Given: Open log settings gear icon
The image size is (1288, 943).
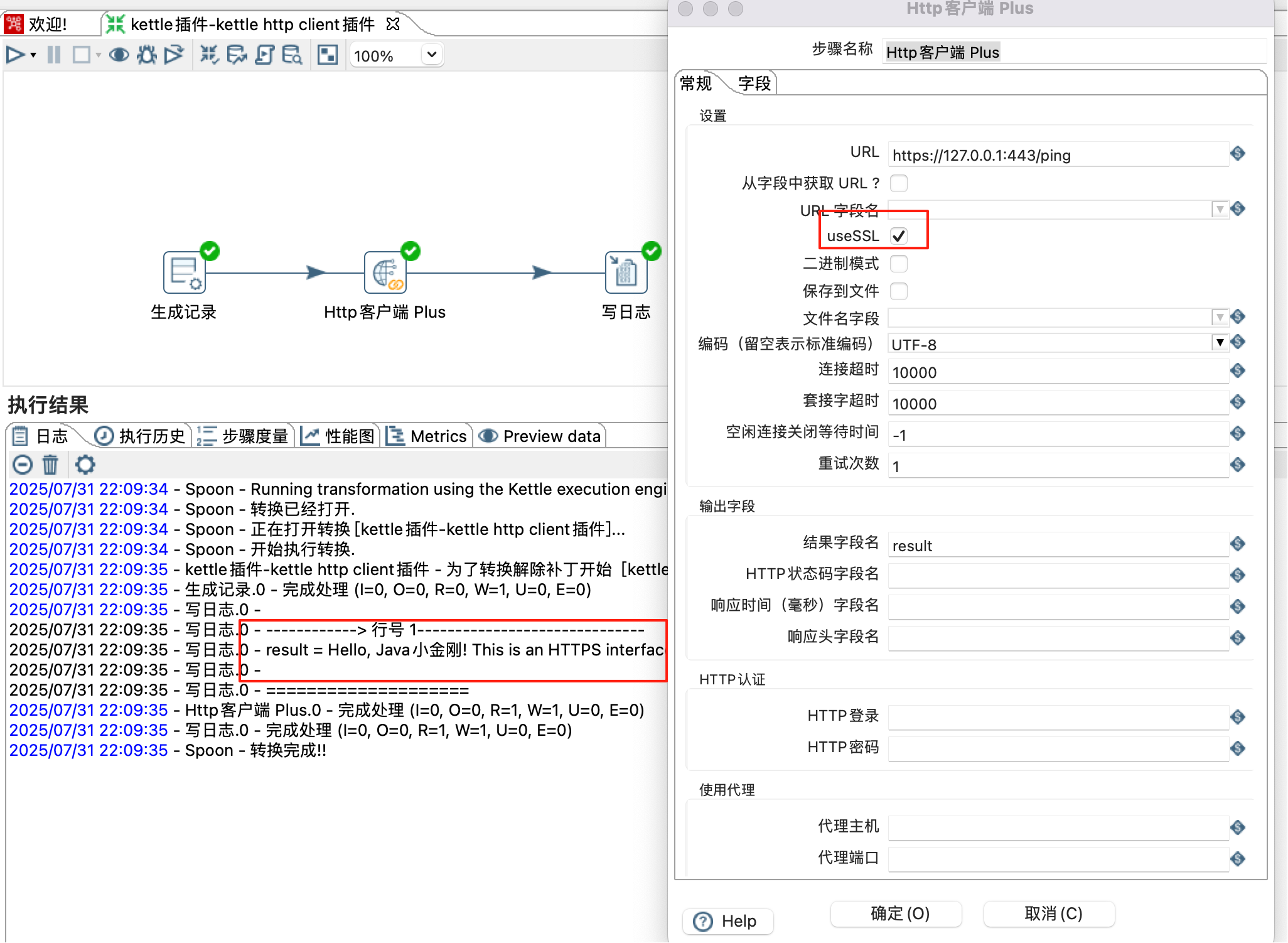Looking at the screenshot, I should click(x=85, y=465).
